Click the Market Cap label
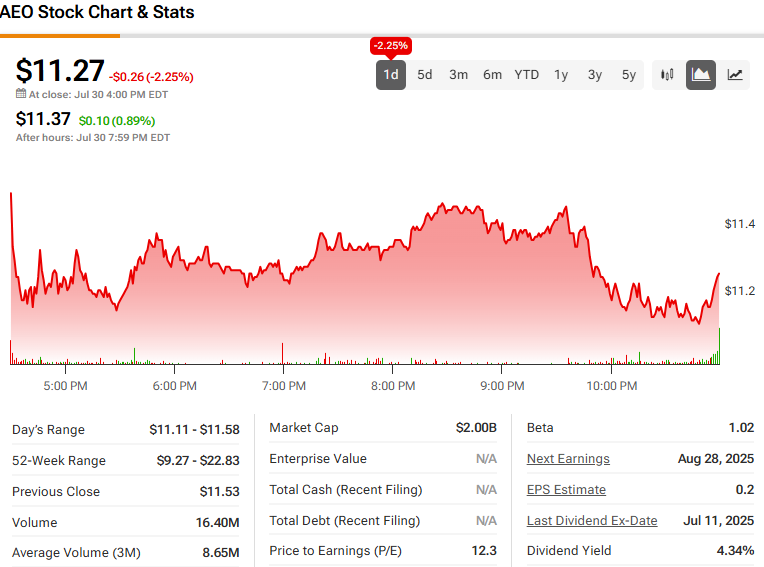The height and width of the screenshot is (567, 764). click(x=304, y=428)
